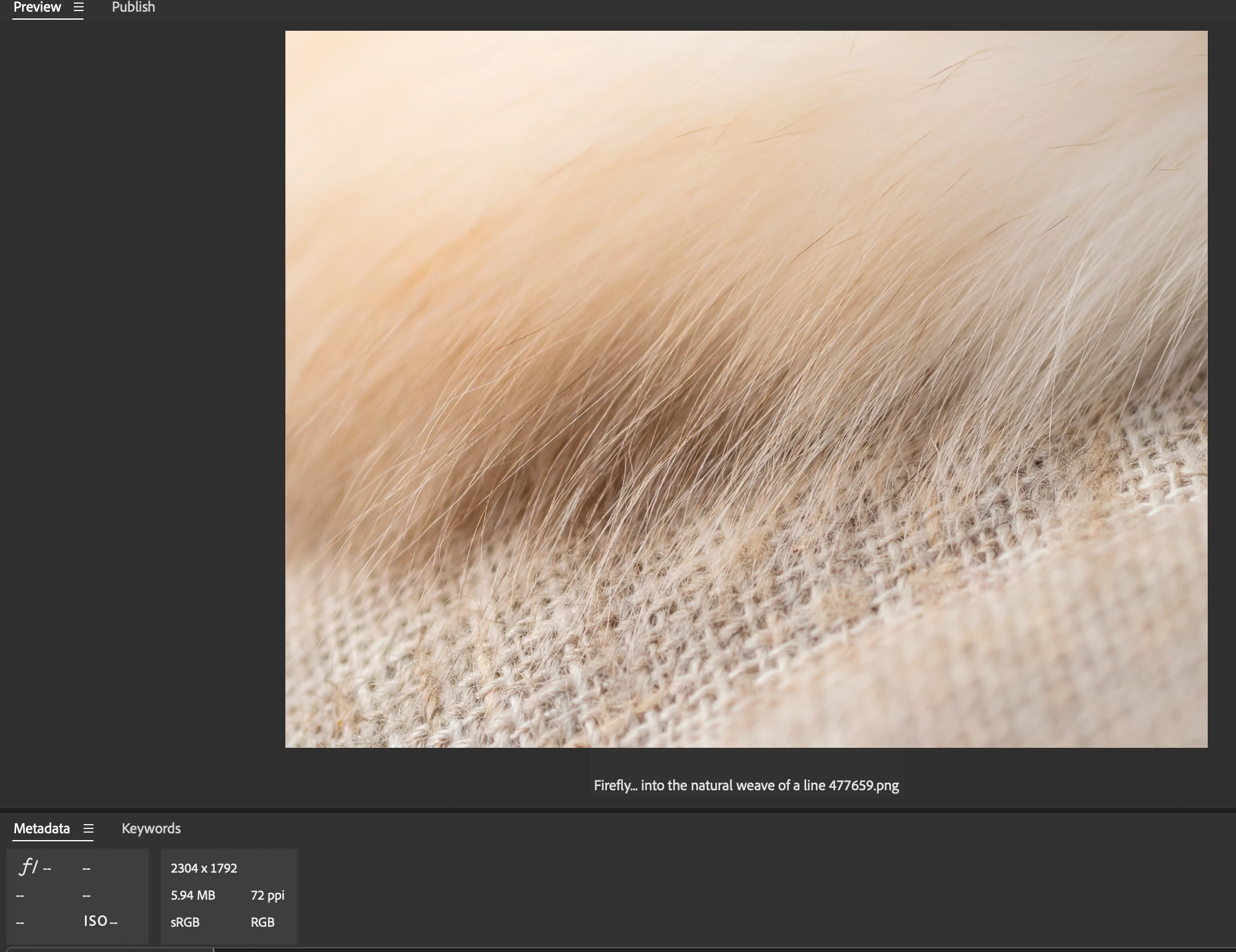This screenshot has width=1236, height=952.
Task: Click the shutter speed dashes beside aperture
Action: (86, 869)
